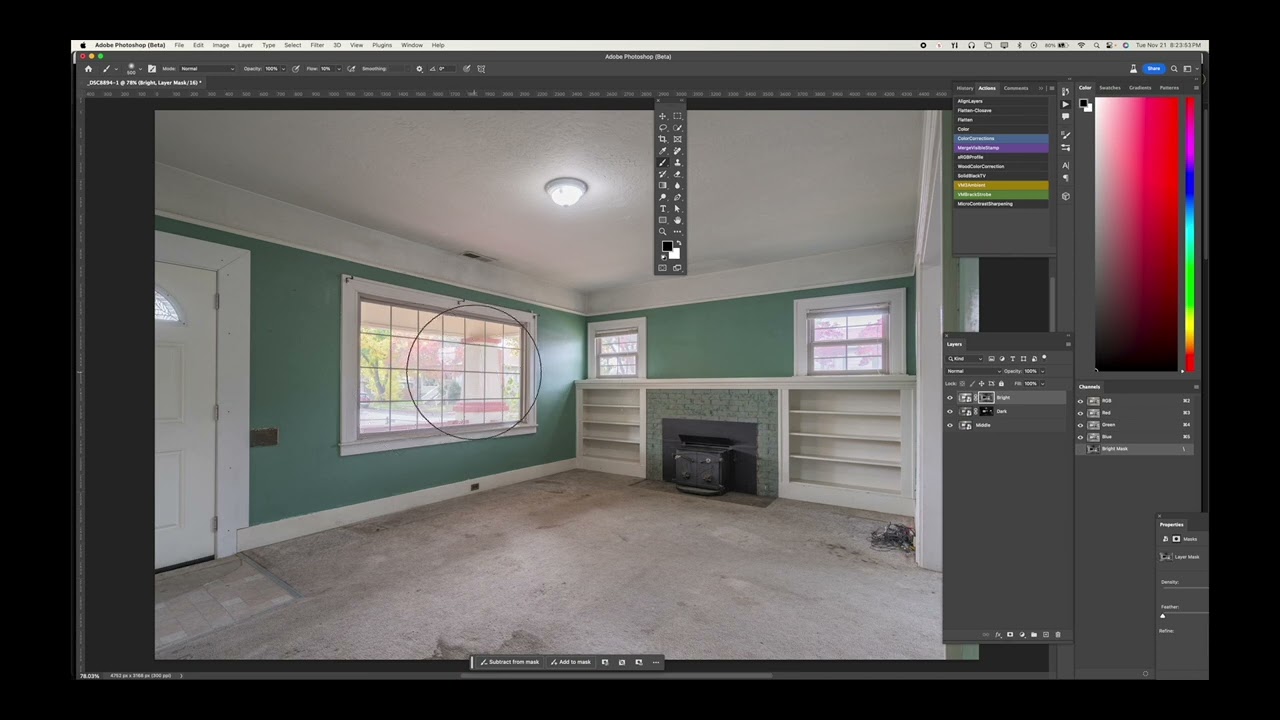The width and height of the screenshot is (1280, 720).
Task: Switch to the Swatches tab
Action: click(x=1110, y=88)
